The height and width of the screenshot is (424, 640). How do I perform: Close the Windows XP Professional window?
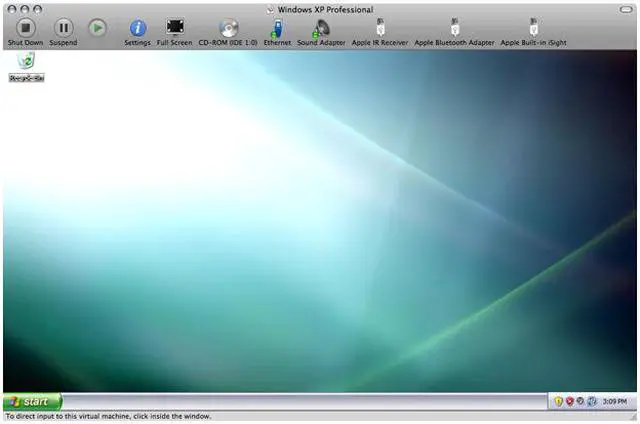pyautogui.click(x=12, y=9)
